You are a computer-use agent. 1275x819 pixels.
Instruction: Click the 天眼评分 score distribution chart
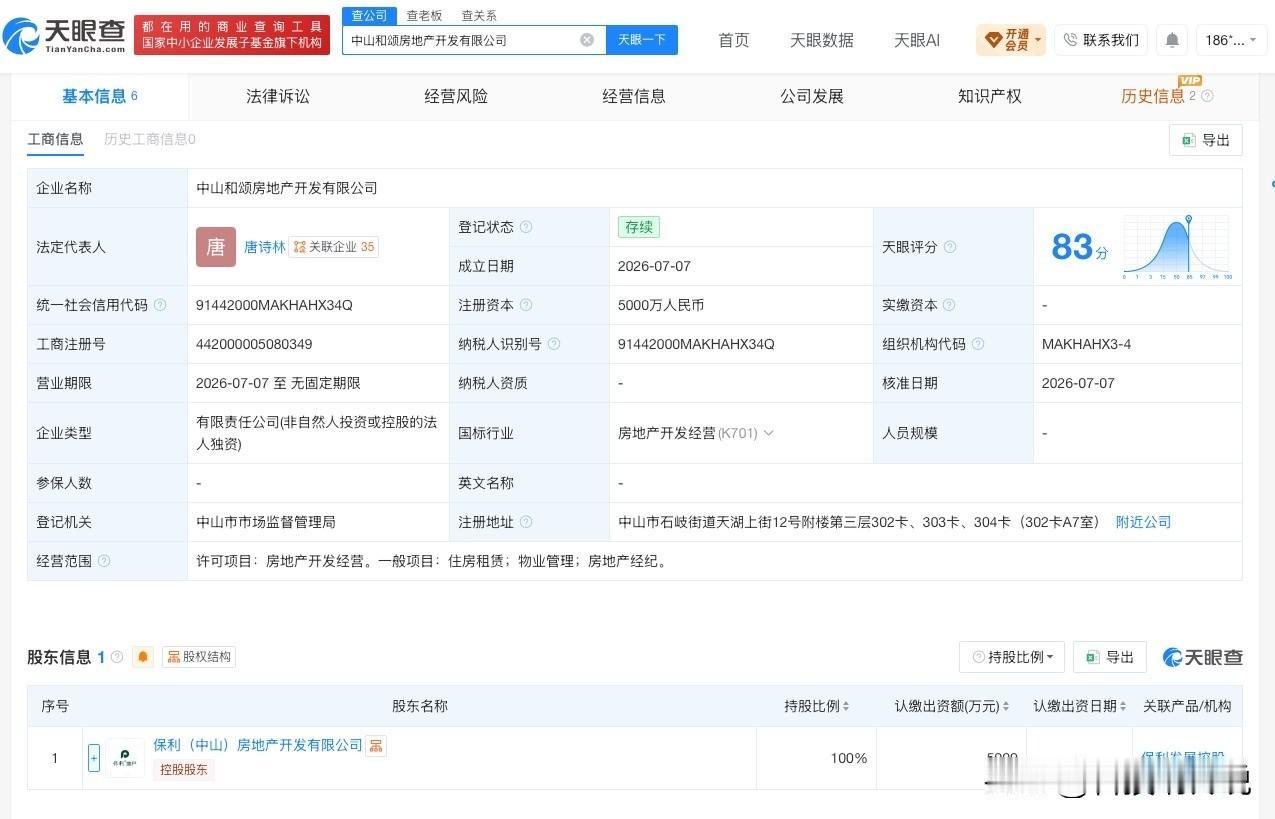pos(1178,247)
